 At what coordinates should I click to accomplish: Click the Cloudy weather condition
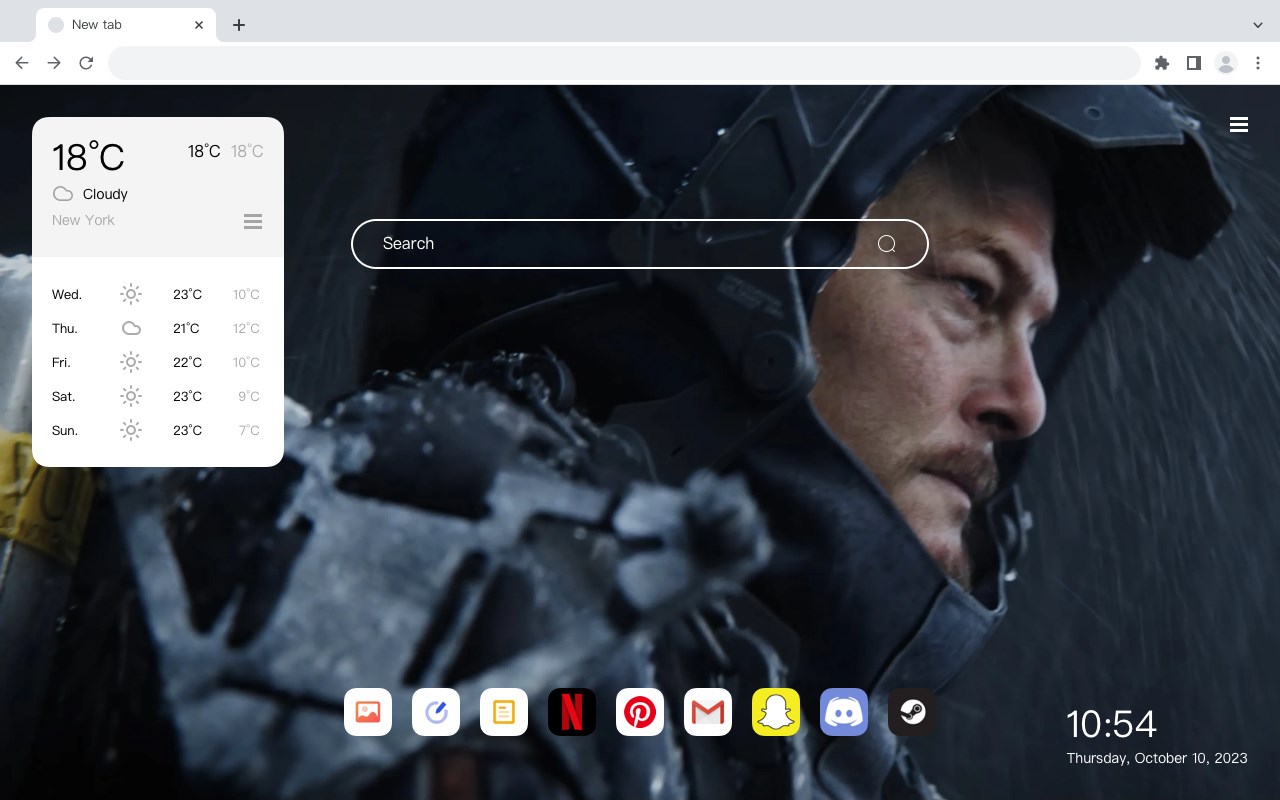105,194
